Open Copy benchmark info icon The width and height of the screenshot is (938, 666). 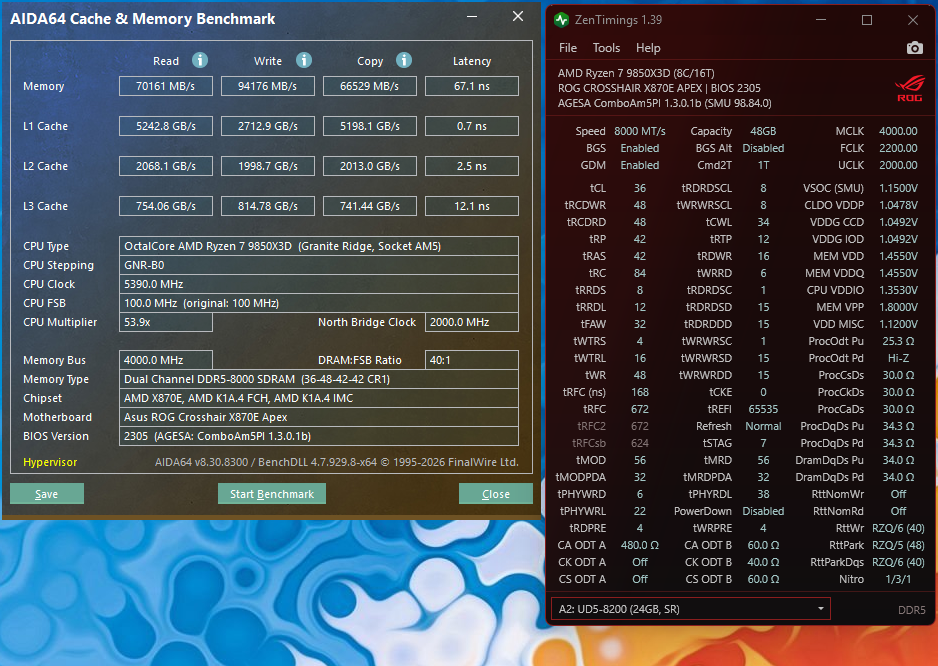pyautogui.click(x=404, y=60)
